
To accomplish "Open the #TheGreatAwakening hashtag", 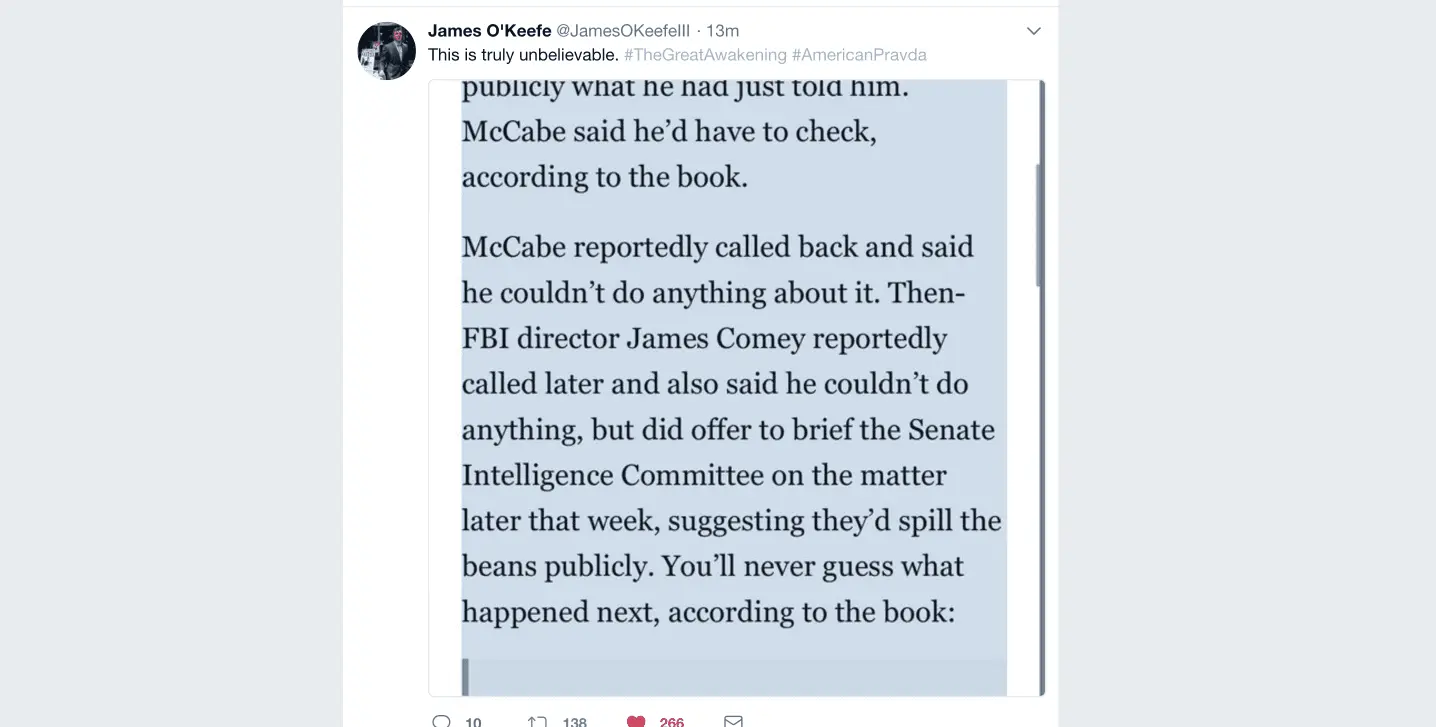I will (704, 55).
